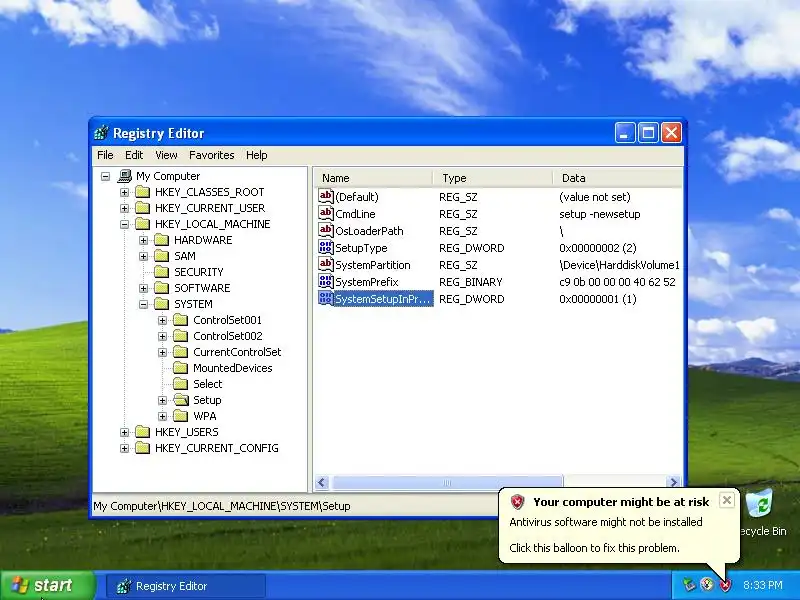
Task: Expand the Setup key
Action: pyautogui.click(x=162, y=401)
